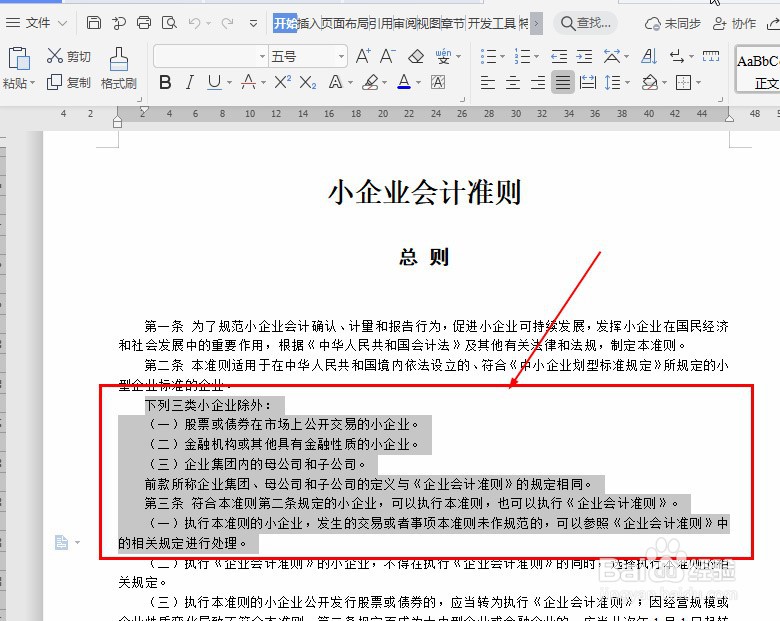Switch to the 视图 (View) tab

428,23
